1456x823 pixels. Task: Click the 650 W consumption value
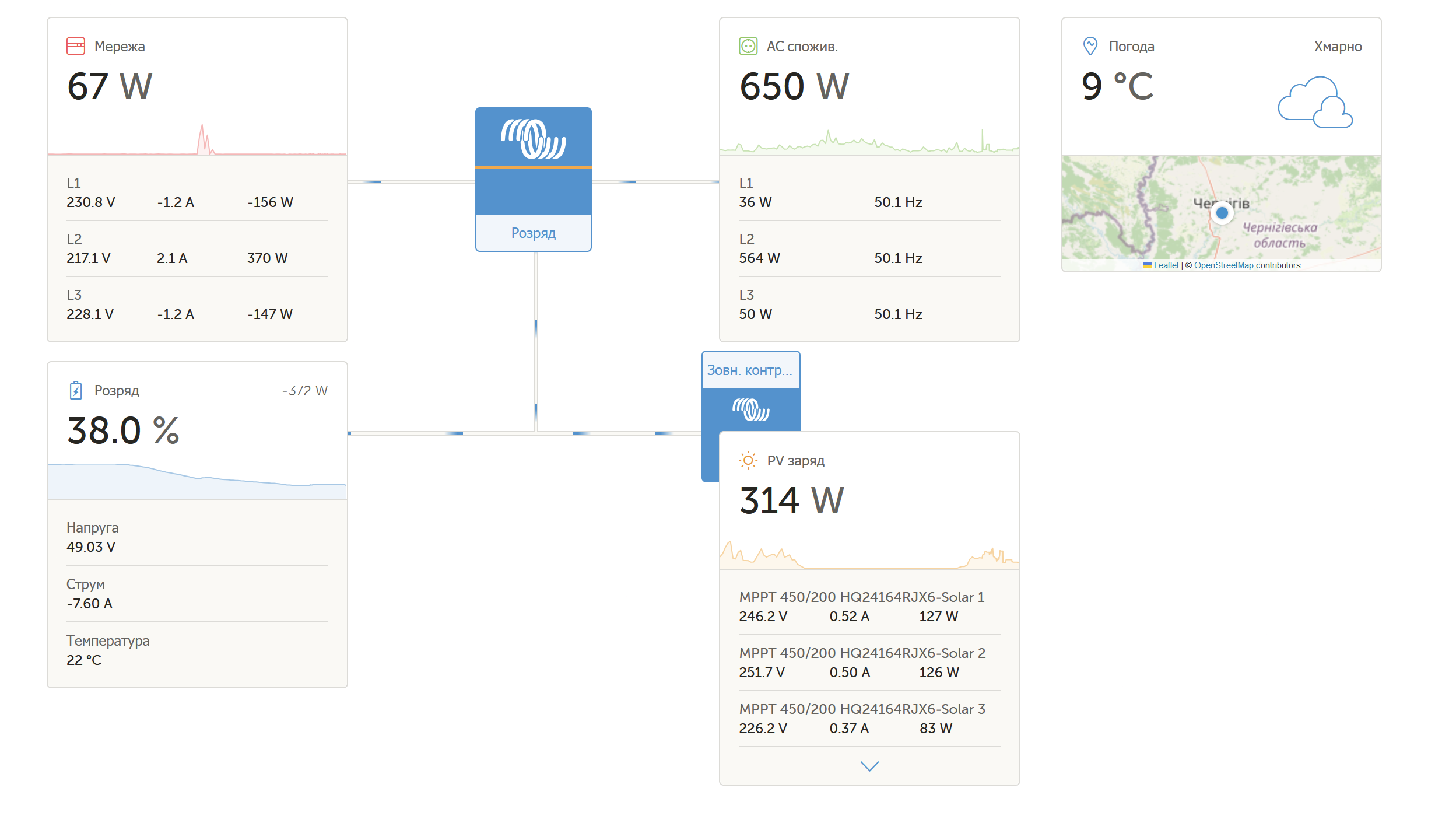click(794, 86)
